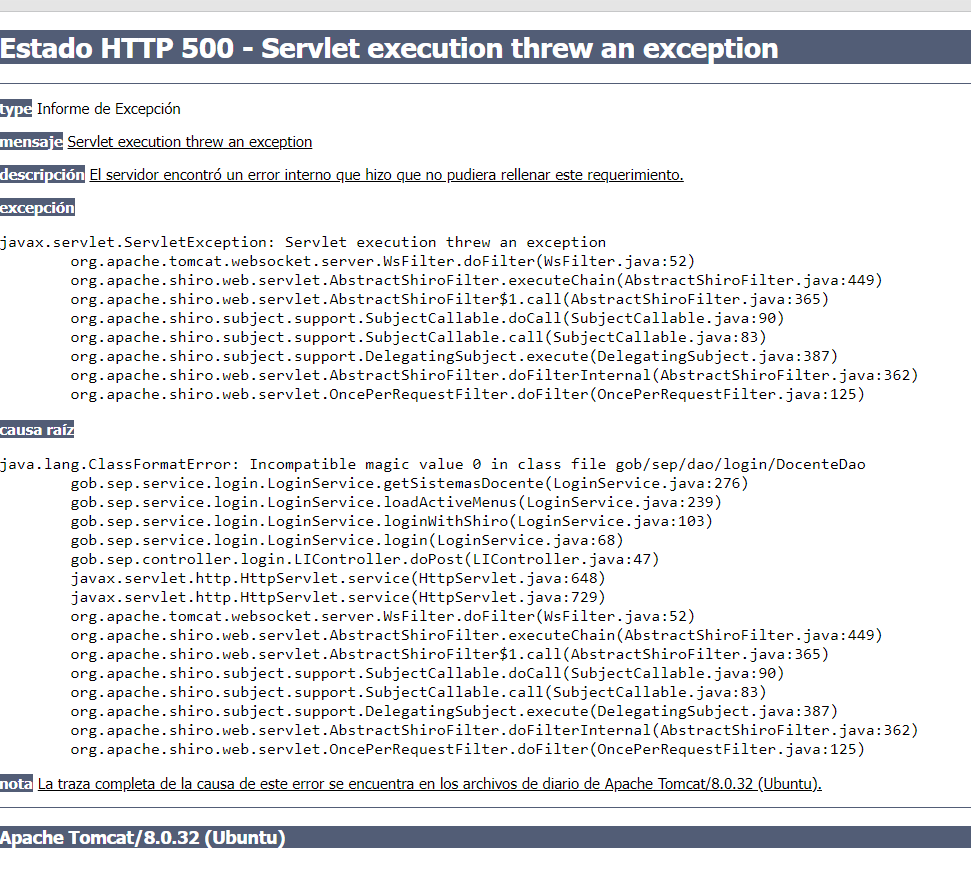This screenshot has width=971, height=887.
Task: Click the "LoginService.getSistemasDocente" stack line
Action: 409,483
